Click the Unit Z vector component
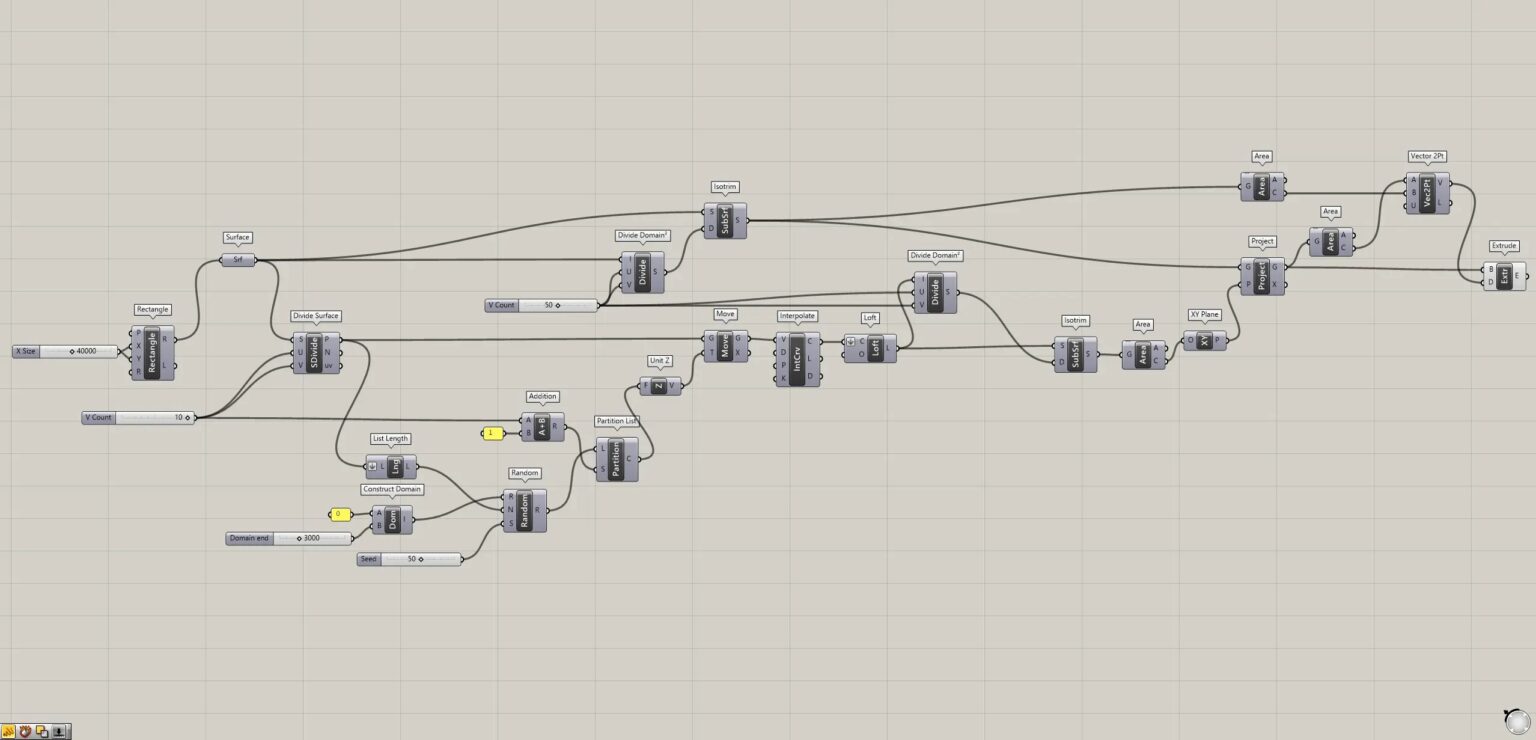Screen dimensions: 1536x740 659,386
